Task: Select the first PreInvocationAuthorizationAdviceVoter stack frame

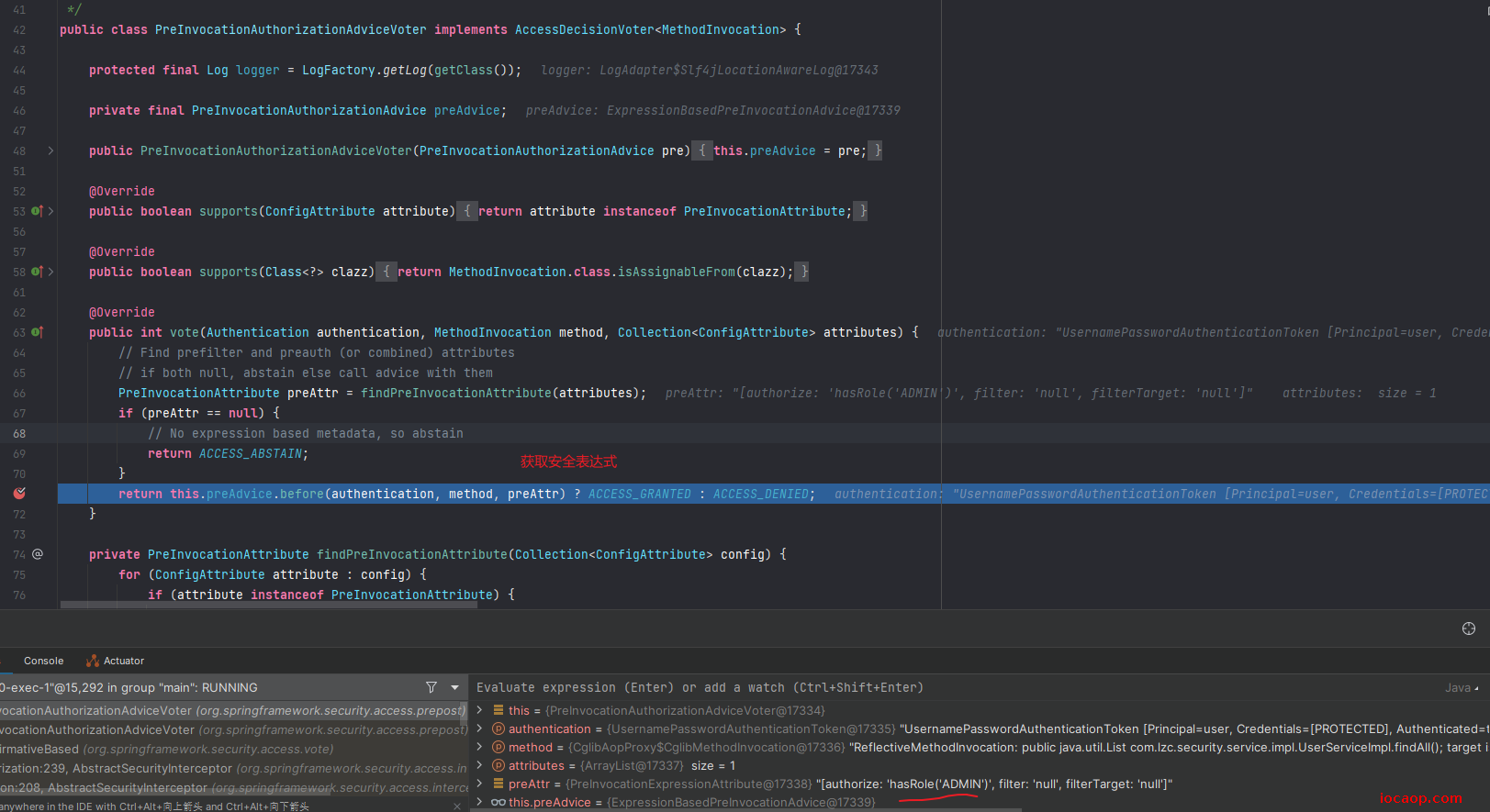Action: pos(234,710)
